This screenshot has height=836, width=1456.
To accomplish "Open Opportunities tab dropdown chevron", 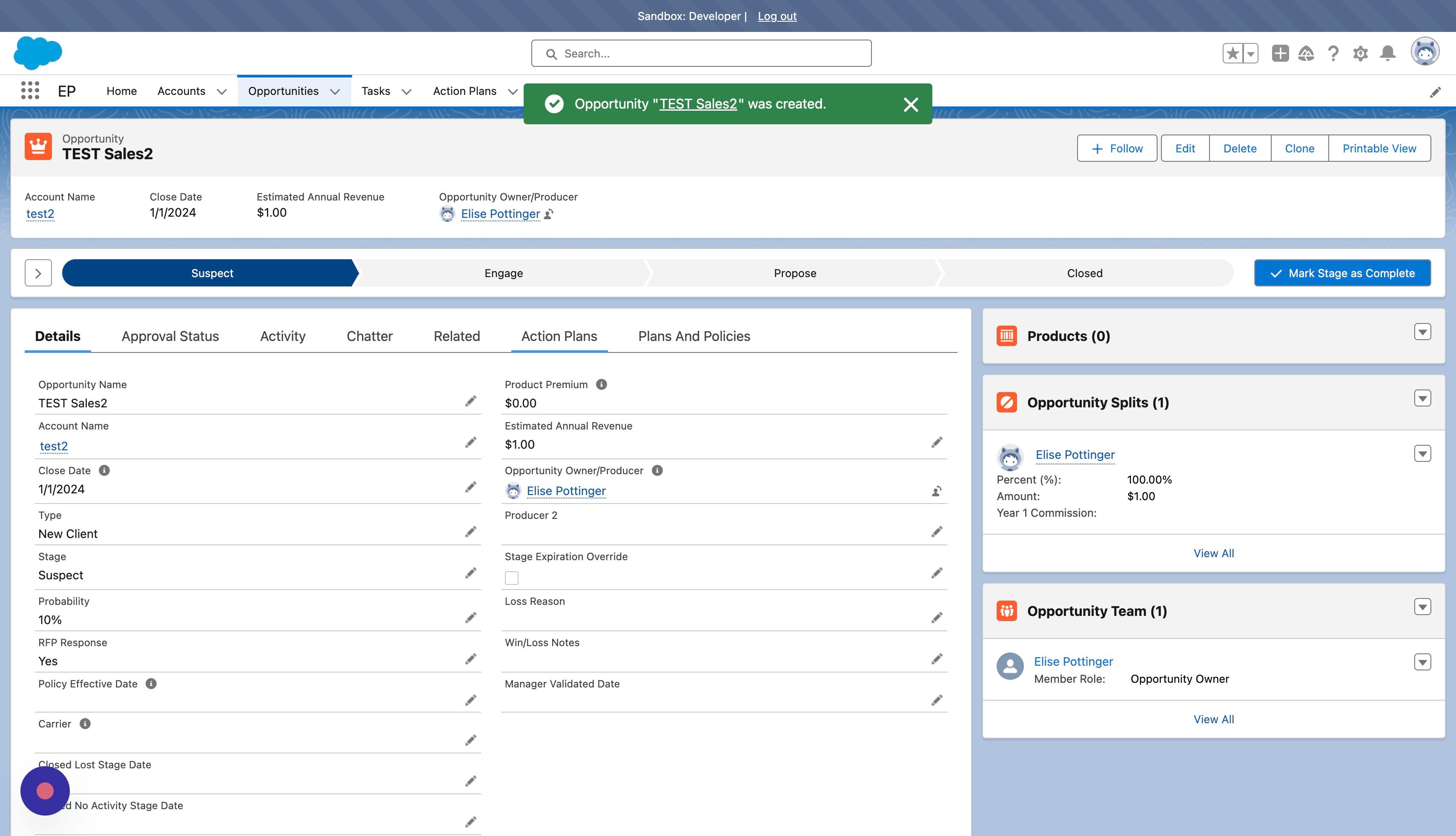I will click(335, 91).
